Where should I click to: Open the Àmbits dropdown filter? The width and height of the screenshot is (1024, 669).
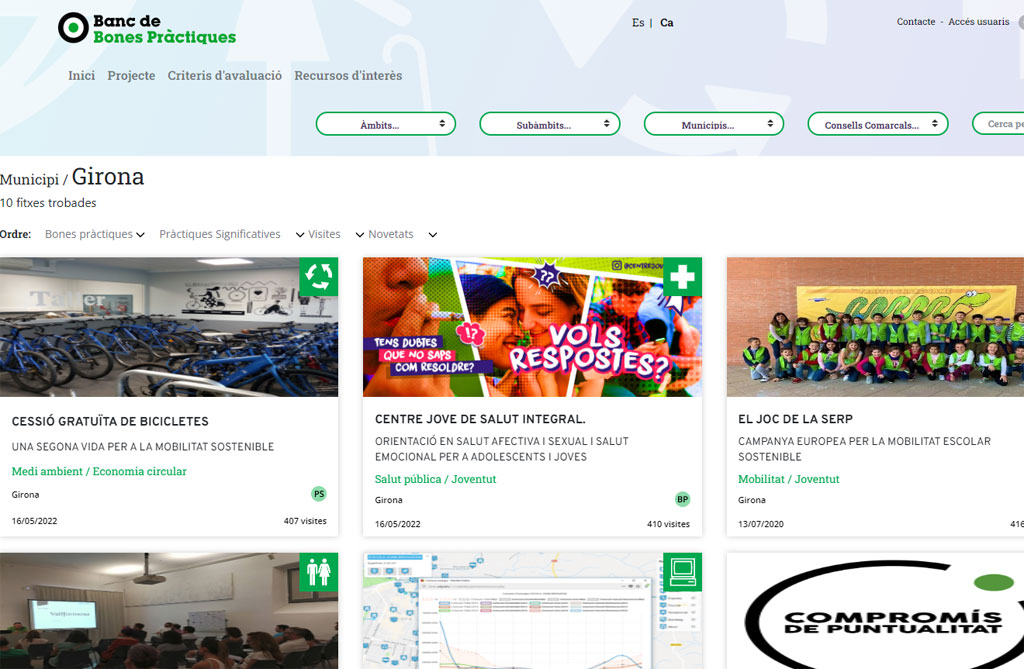coord(386,124)
